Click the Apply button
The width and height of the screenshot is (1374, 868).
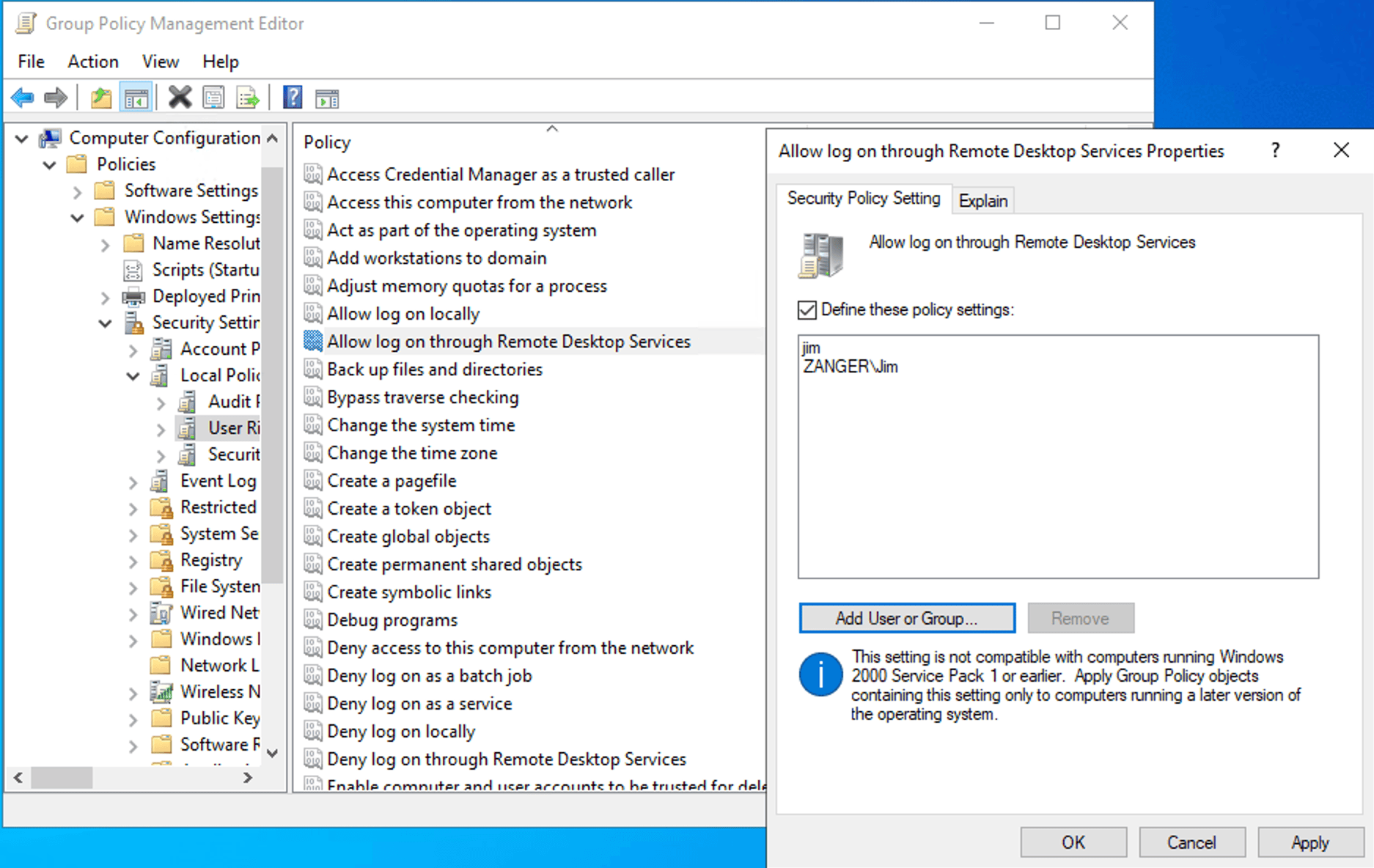1310,842
